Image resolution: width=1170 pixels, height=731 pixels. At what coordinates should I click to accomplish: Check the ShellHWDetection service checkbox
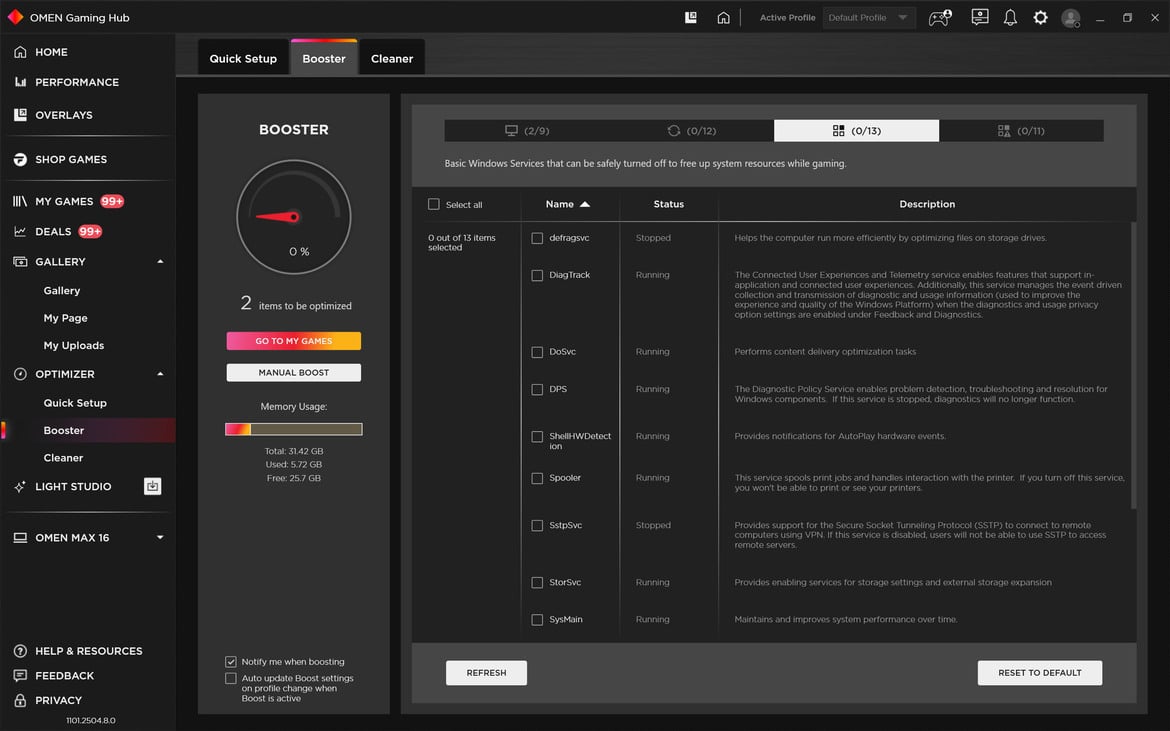click(x=537, y=437)
